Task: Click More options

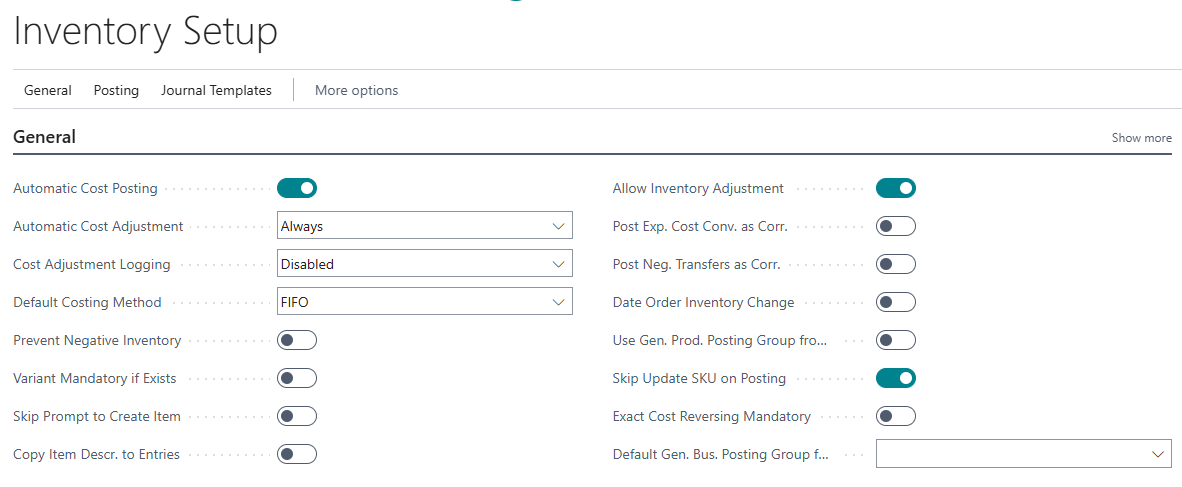Action: pos(357,90)
